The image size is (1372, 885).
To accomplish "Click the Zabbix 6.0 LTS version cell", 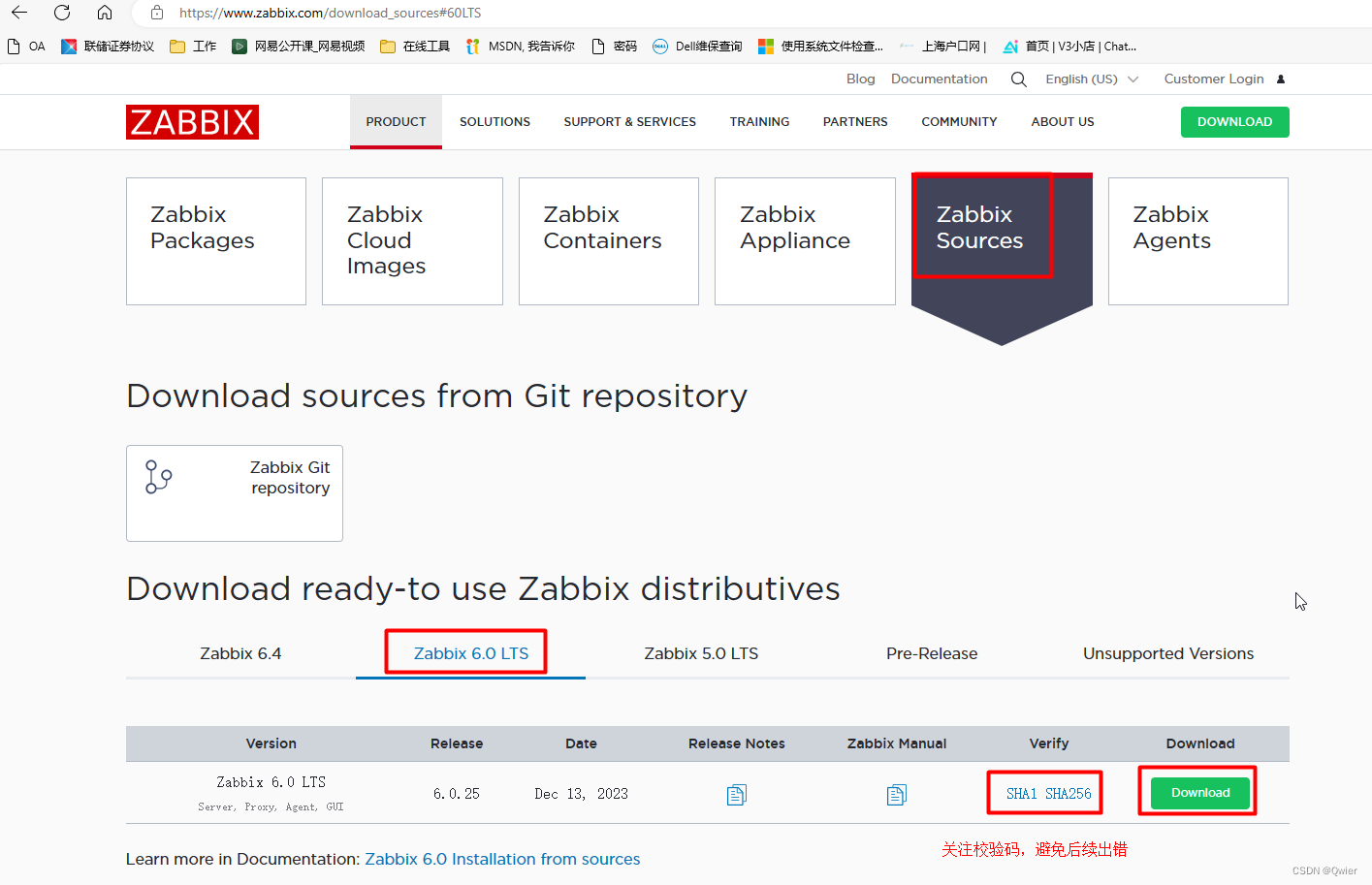I will tap(271, 793).
